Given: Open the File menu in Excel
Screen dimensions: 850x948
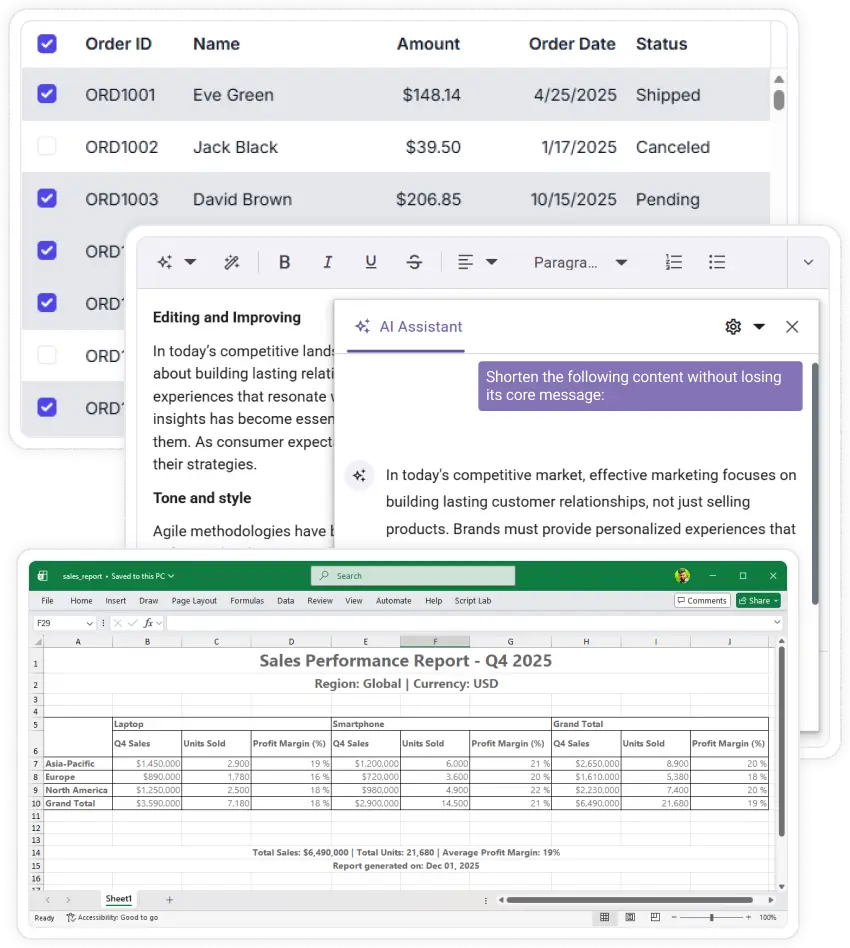Looking at the screenshot, I should click(47, 600).
